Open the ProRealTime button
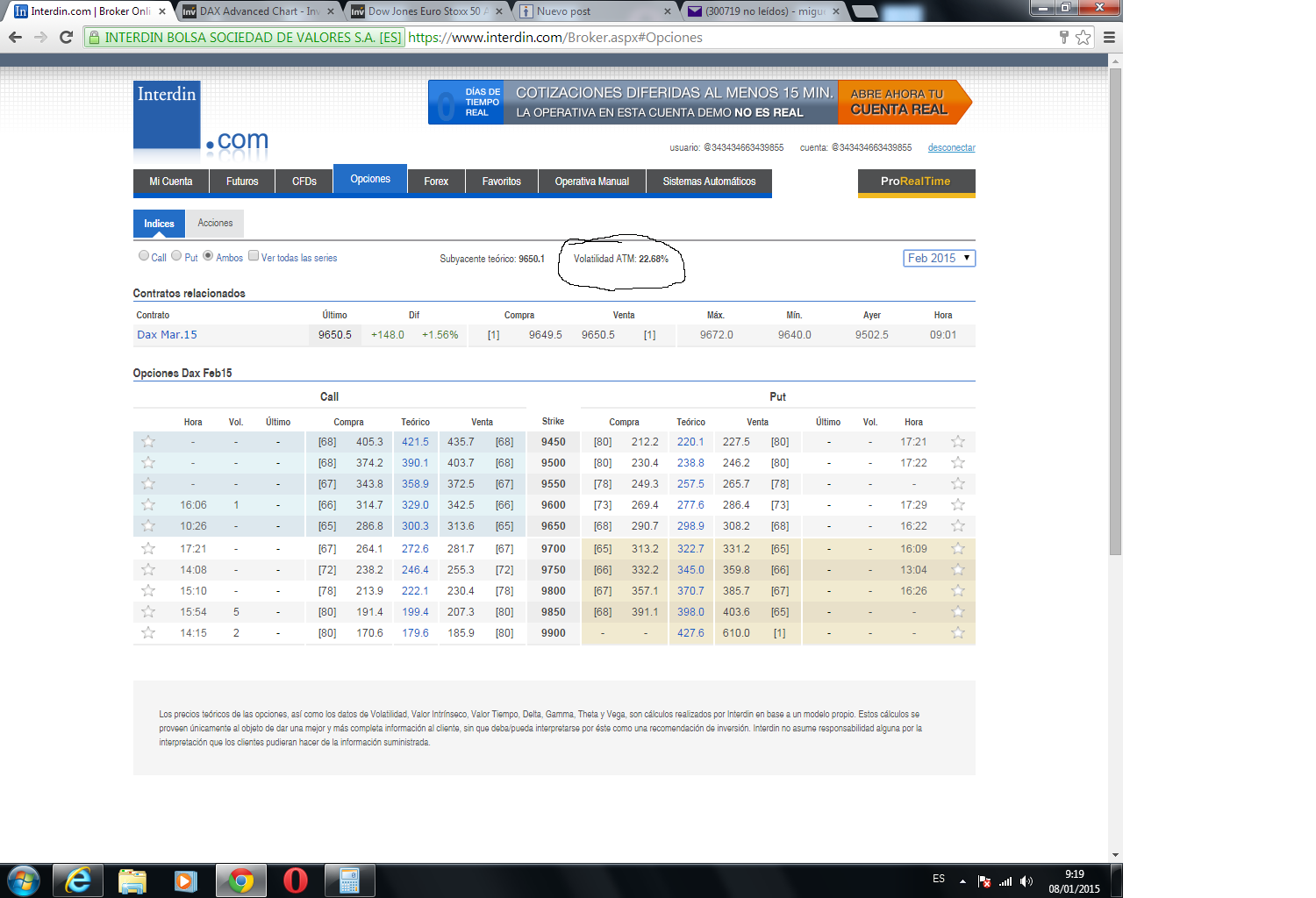The height and width of the screenshot is (898, 1316). 916,182
